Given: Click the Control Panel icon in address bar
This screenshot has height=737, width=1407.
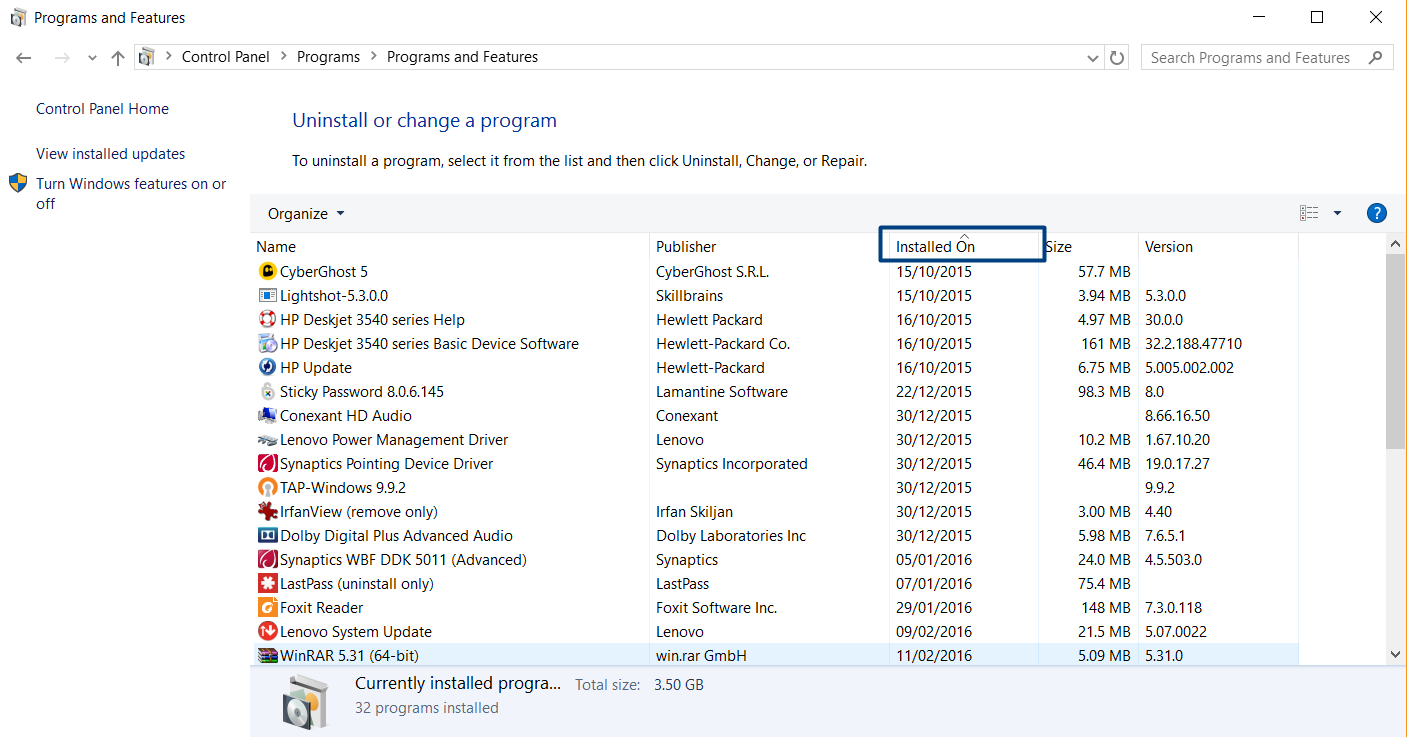Looking at the screenshot, I should [147, 57].
